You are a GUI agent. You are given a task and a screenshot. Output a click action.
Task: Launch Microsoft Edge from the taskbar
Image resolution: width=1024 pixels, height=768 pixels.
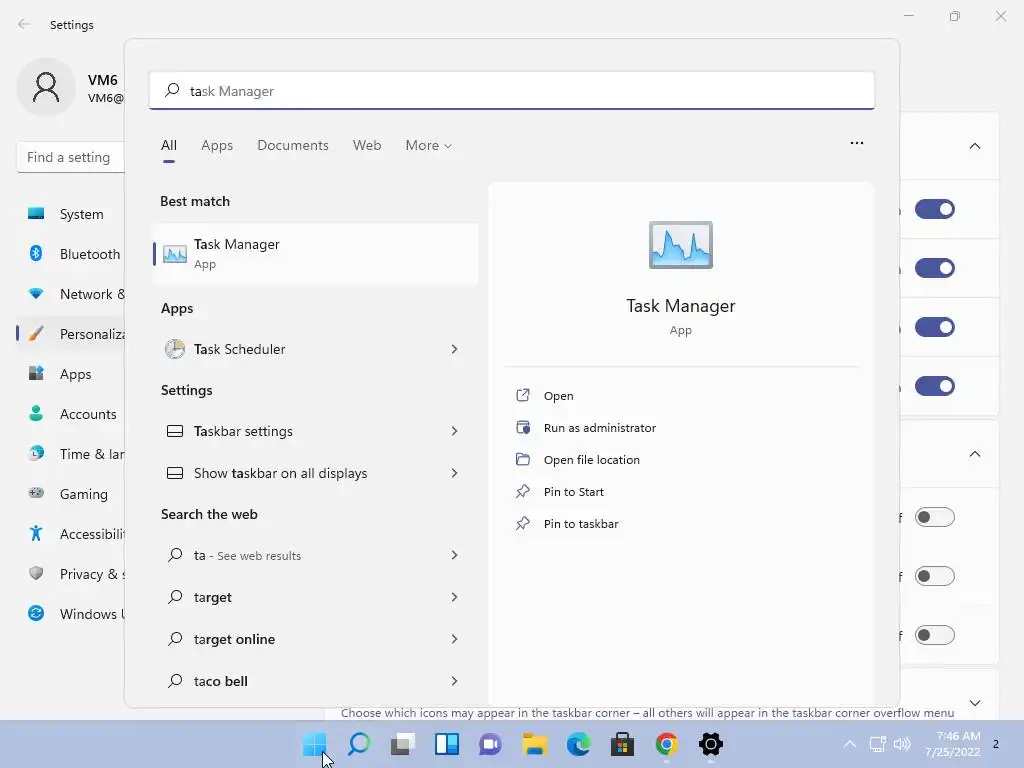pos(578,744)
